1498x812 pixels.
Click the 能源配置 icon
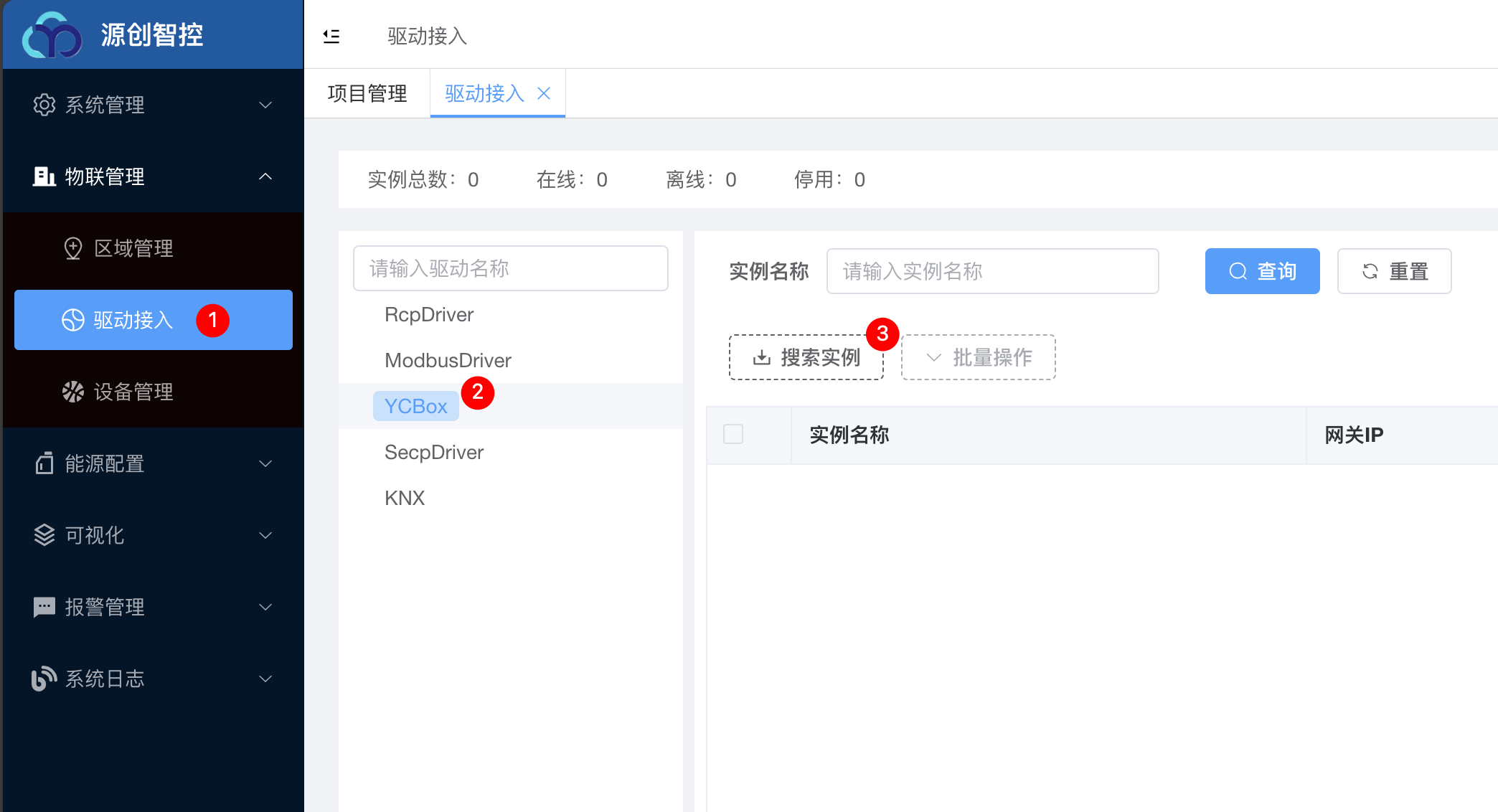pos(44,463)
